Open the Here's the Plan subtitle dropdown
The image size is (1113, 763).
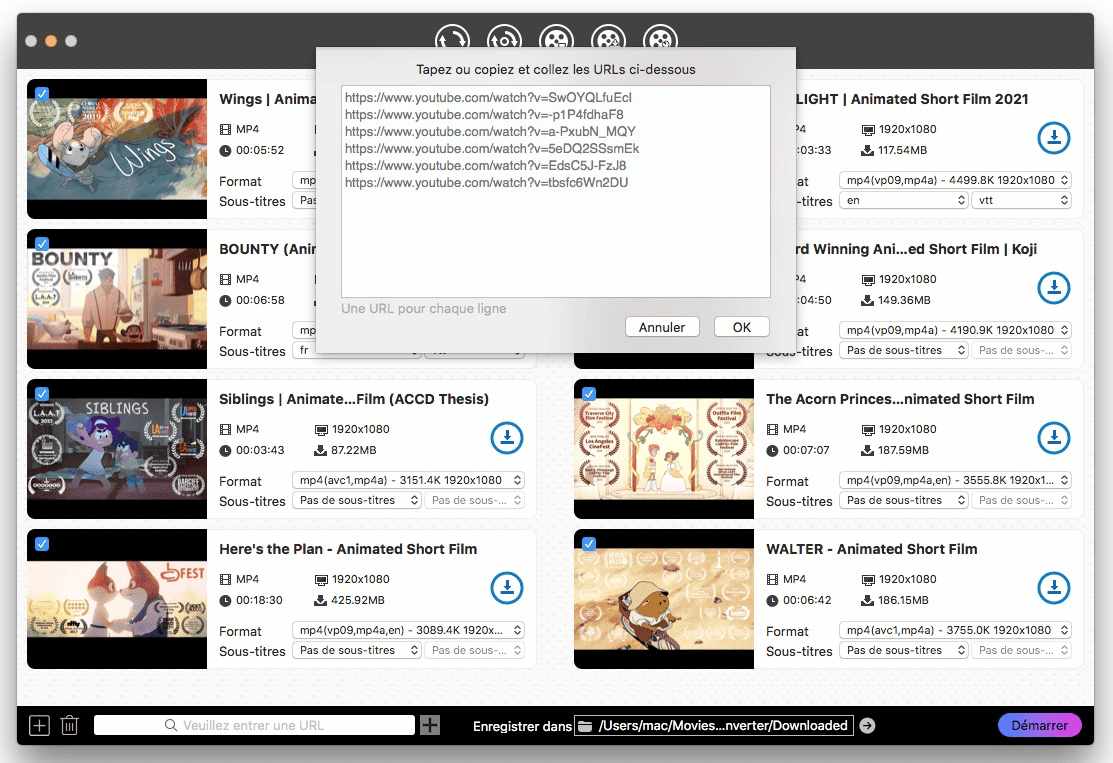357,650
